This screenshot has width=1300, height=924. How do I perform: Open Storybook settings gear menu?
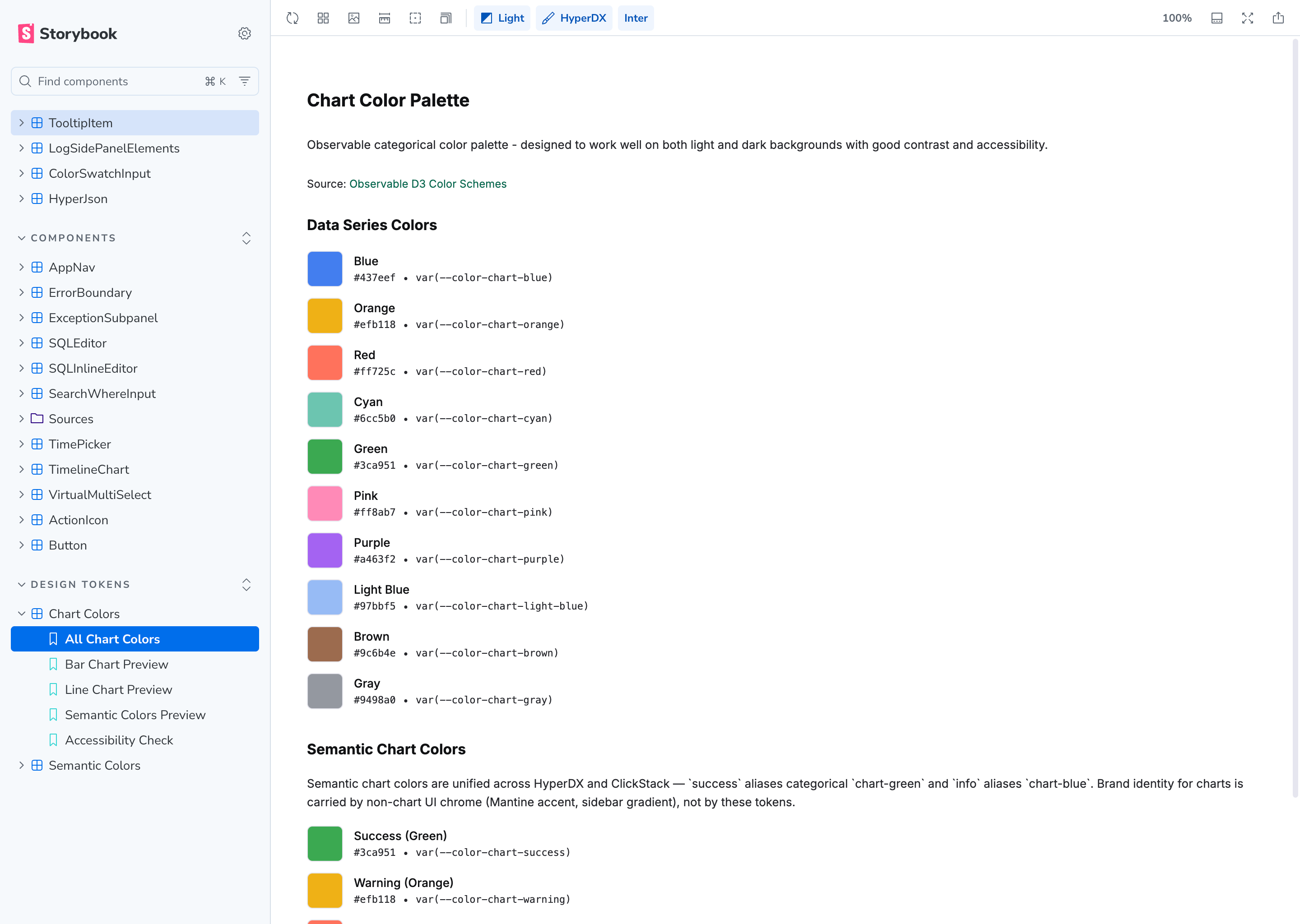click(245, 33)
